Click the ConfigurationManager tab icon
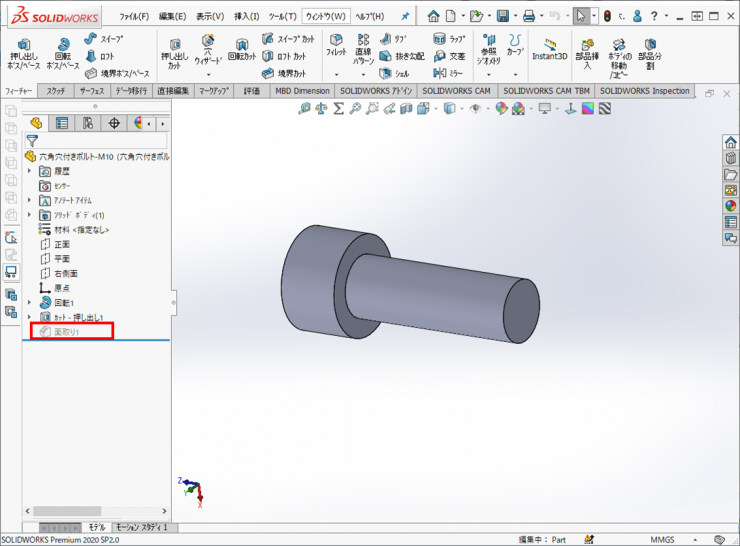This screenshot has width=740, height=546. tap(88, 123)
